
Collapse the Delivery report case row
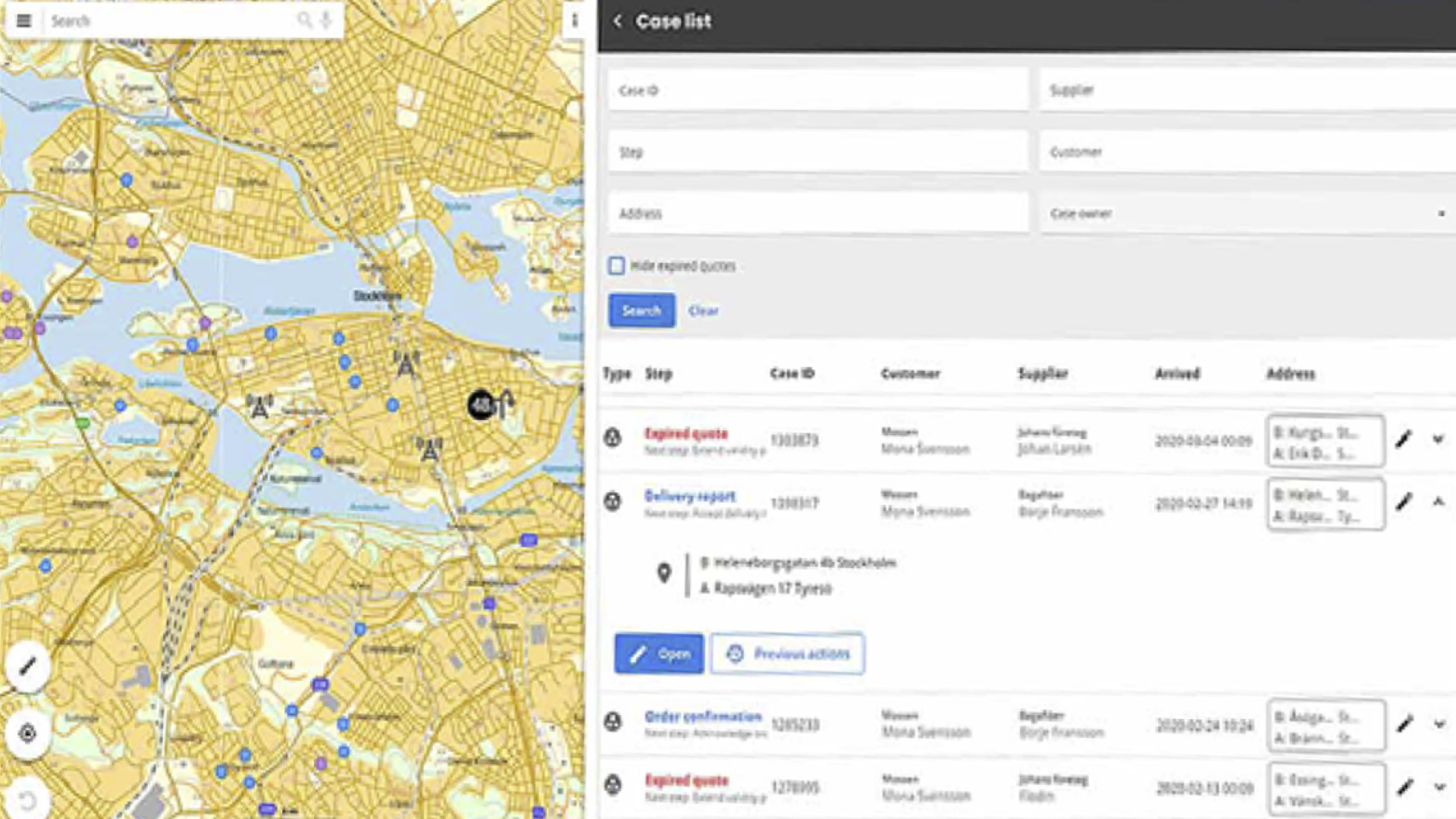pyautogui.click(x=1438, y=501)
